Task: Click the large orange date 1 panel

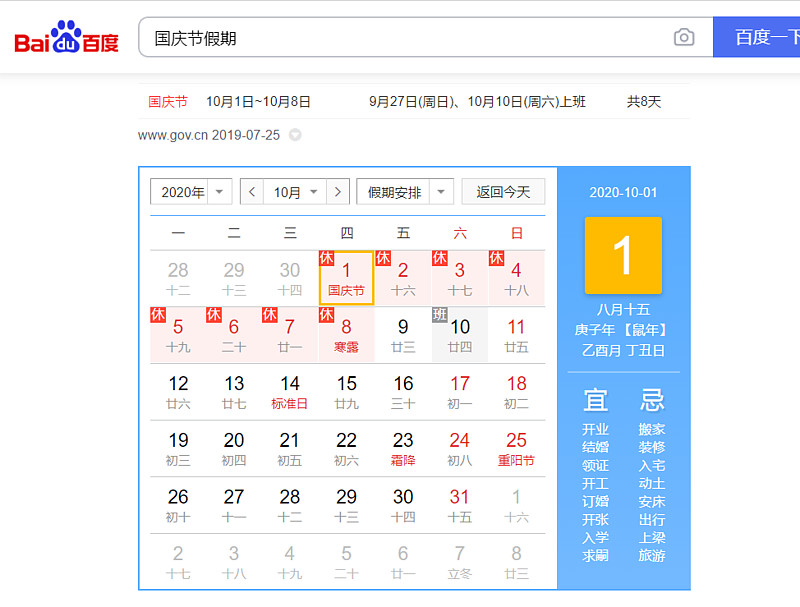Action: (x=624, y=256)
